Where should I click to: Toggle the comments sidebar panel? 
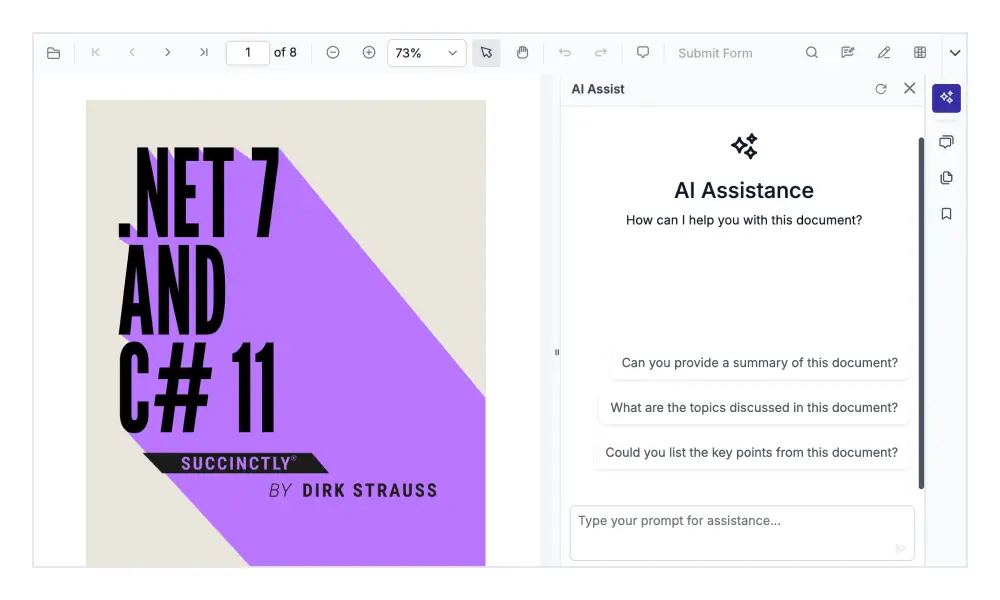coord(946,141)
